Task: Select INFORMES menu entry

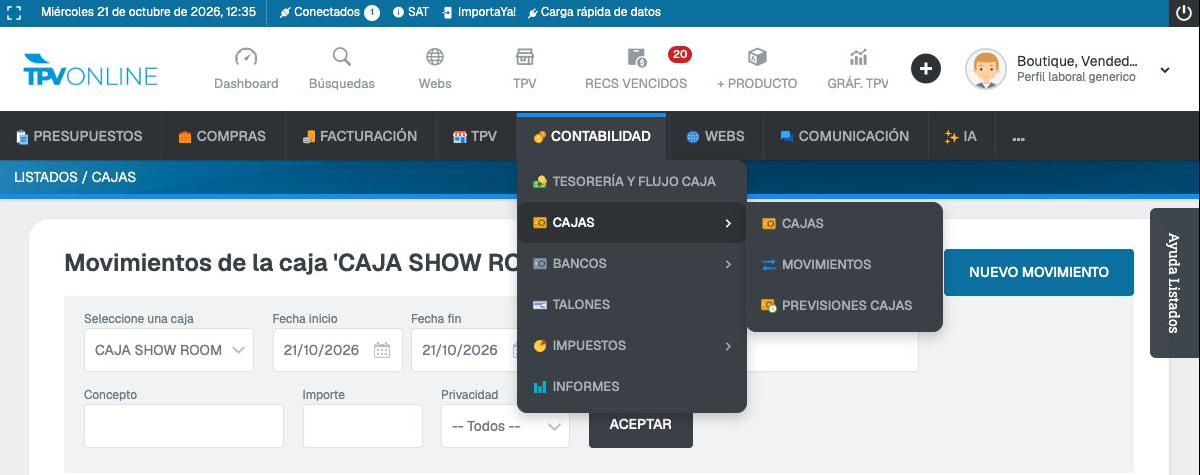Action: [x=632, y=387]
